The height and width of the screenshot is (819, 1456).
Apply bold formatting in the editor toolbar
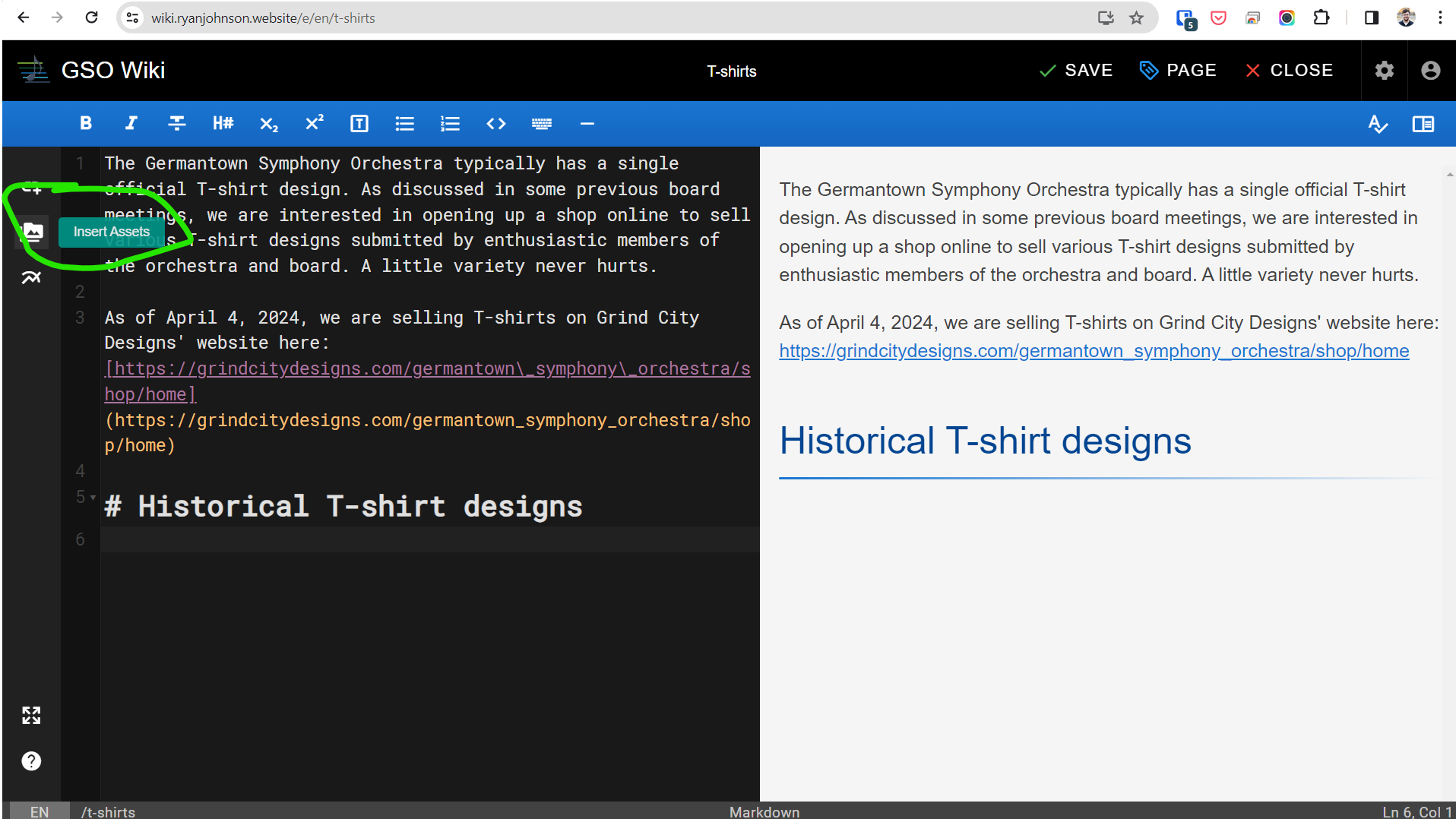click(x=86, y=123)
